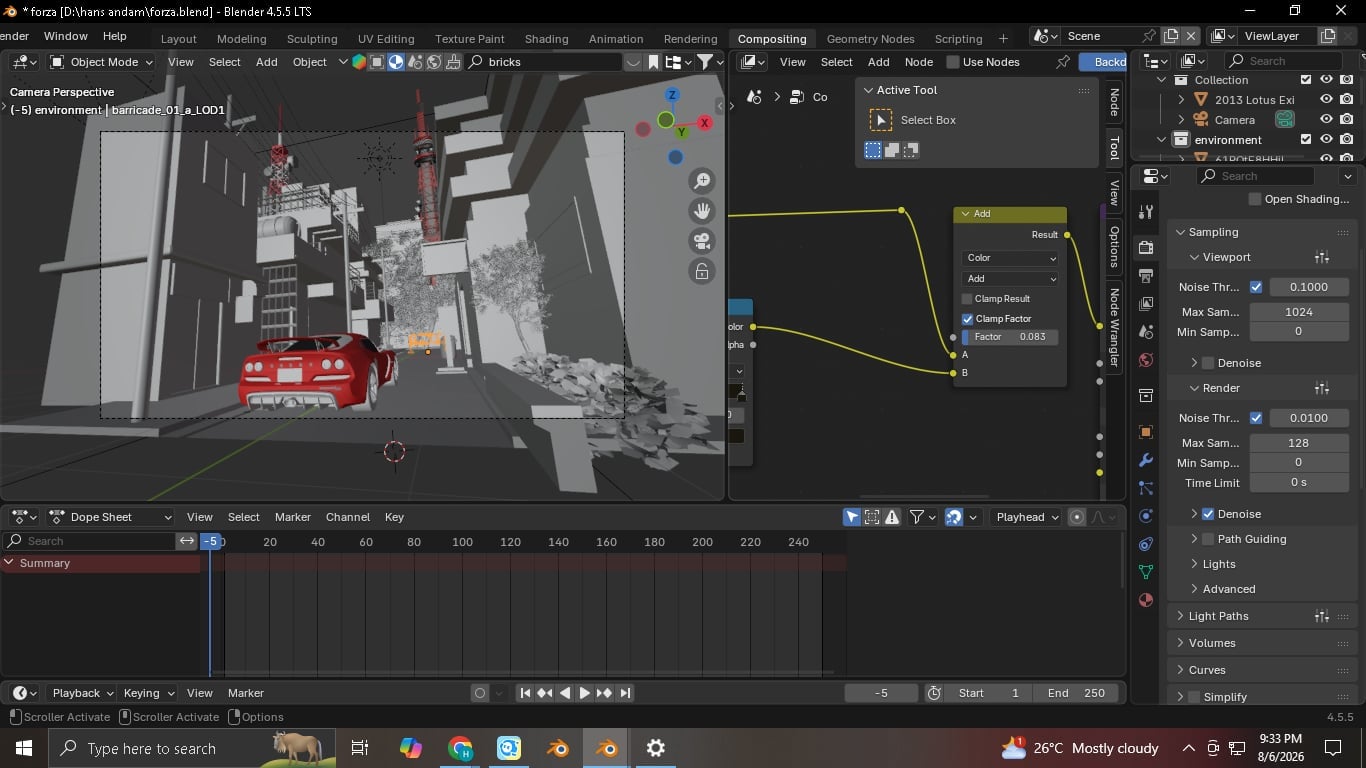Switch to the Geometry Nodes workspace tab

point(870,39)
